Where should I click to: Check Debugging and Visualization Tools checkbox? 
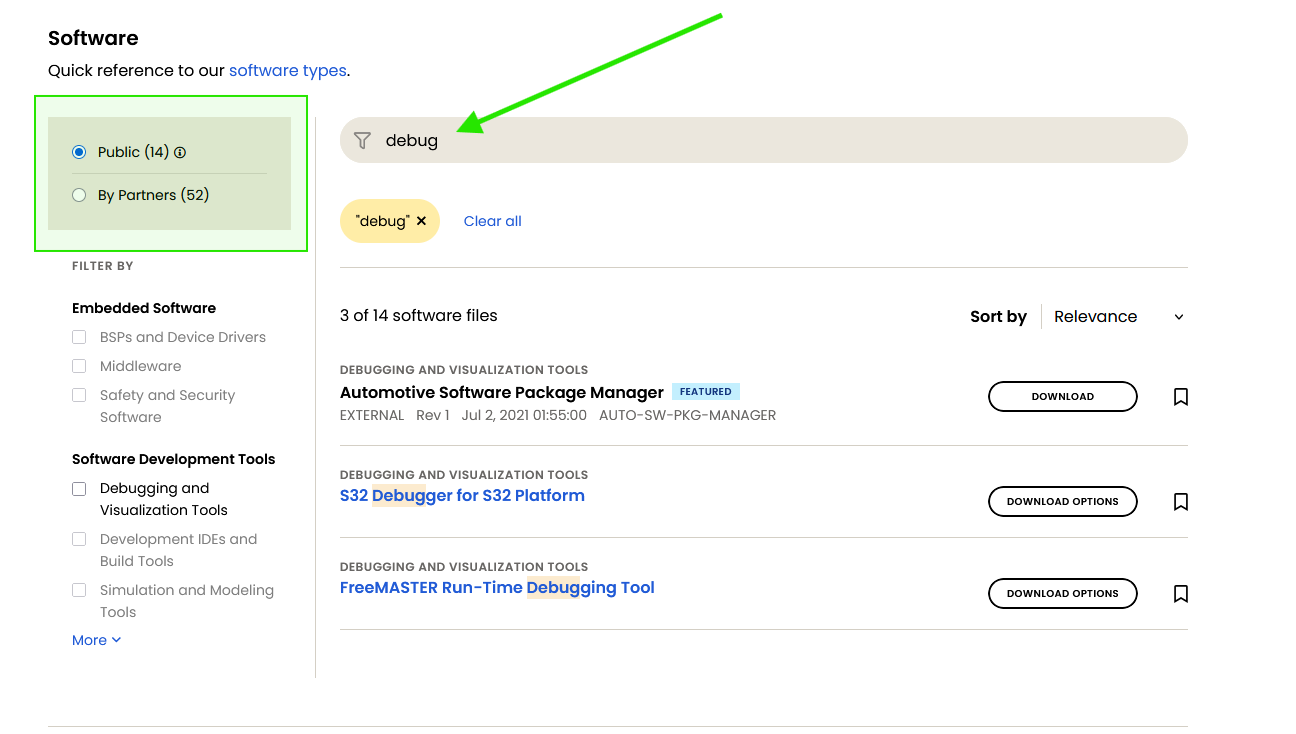[x=79, y=489]
